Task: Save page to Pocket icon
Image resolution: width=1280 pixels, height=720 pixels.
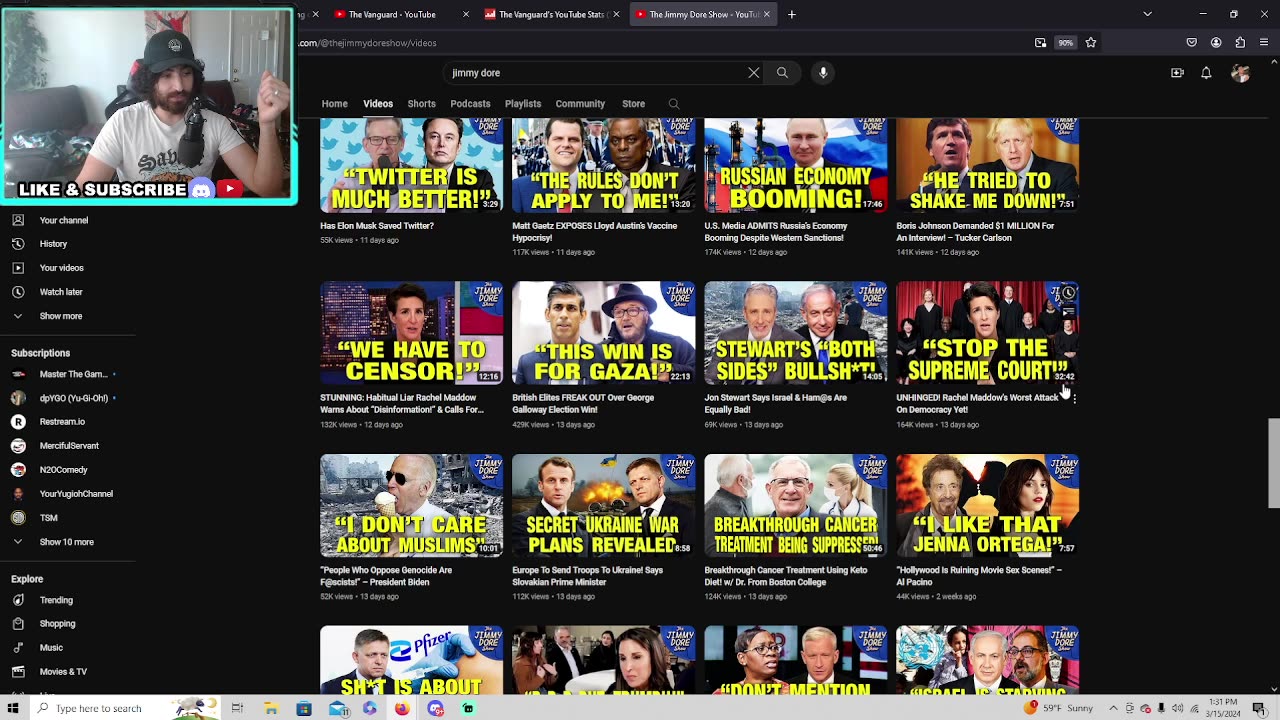Action: [1192, 43]
